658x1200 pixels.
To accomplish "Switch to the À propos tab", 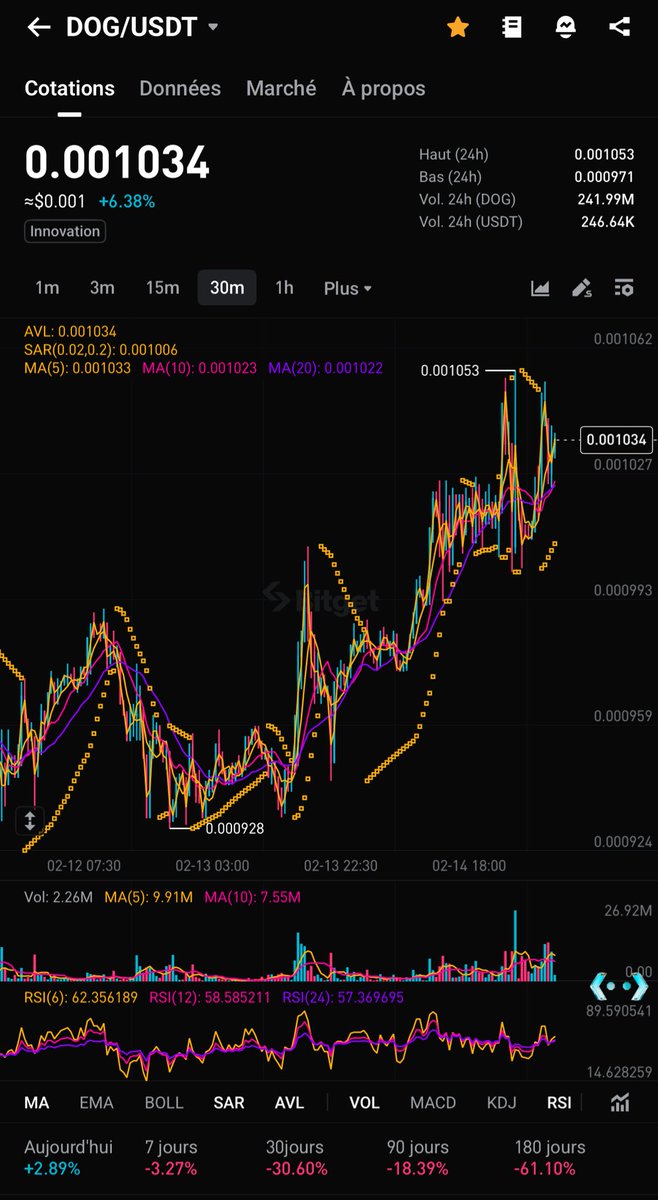I will pyautogui.click(x=383, y=88).
